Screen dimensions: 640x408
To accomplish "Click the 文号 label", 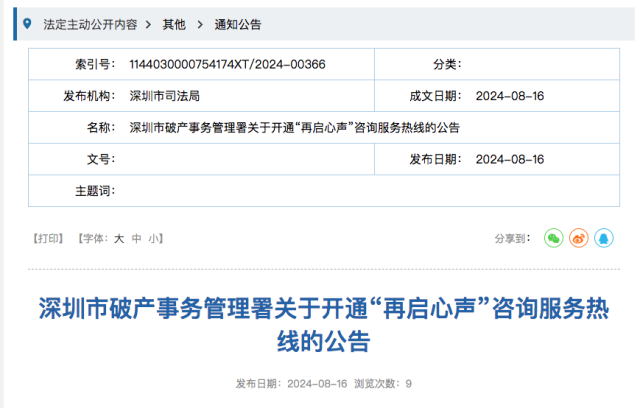I will (101, 159).
